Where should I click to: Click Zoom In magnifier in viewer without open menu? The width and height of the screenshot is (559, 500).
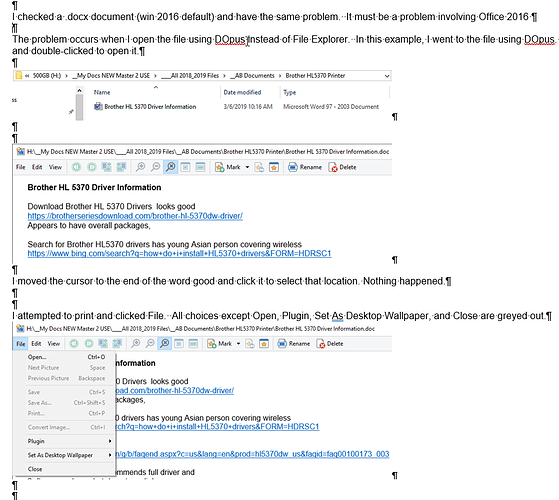point(140,167)
